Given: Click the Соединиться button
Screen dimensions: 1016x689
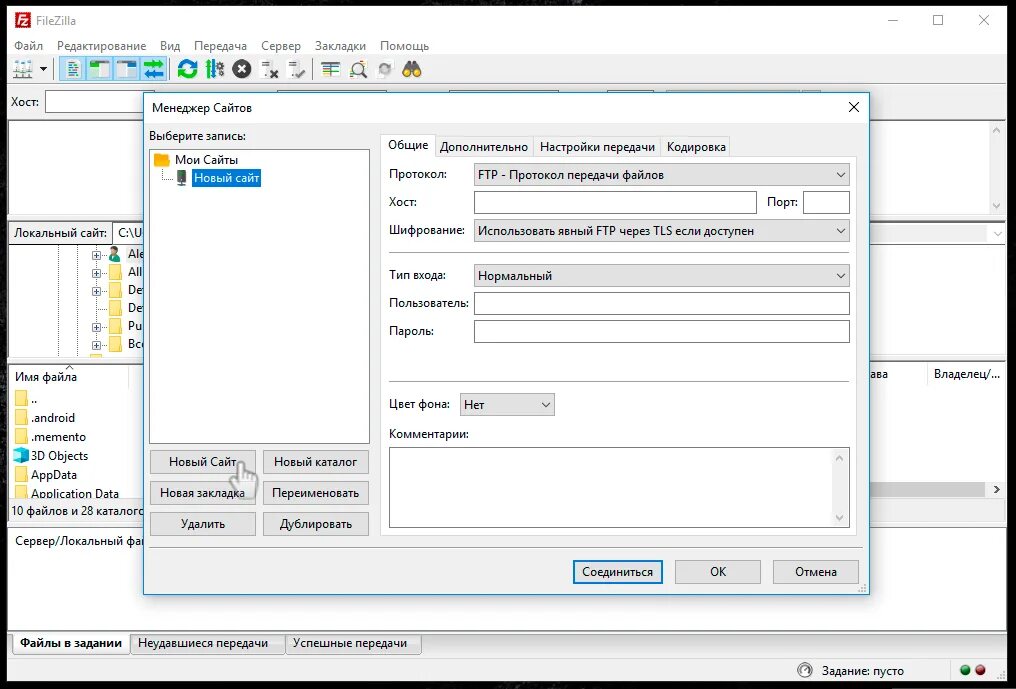Looking at the screenshot, I should (618, 572).
